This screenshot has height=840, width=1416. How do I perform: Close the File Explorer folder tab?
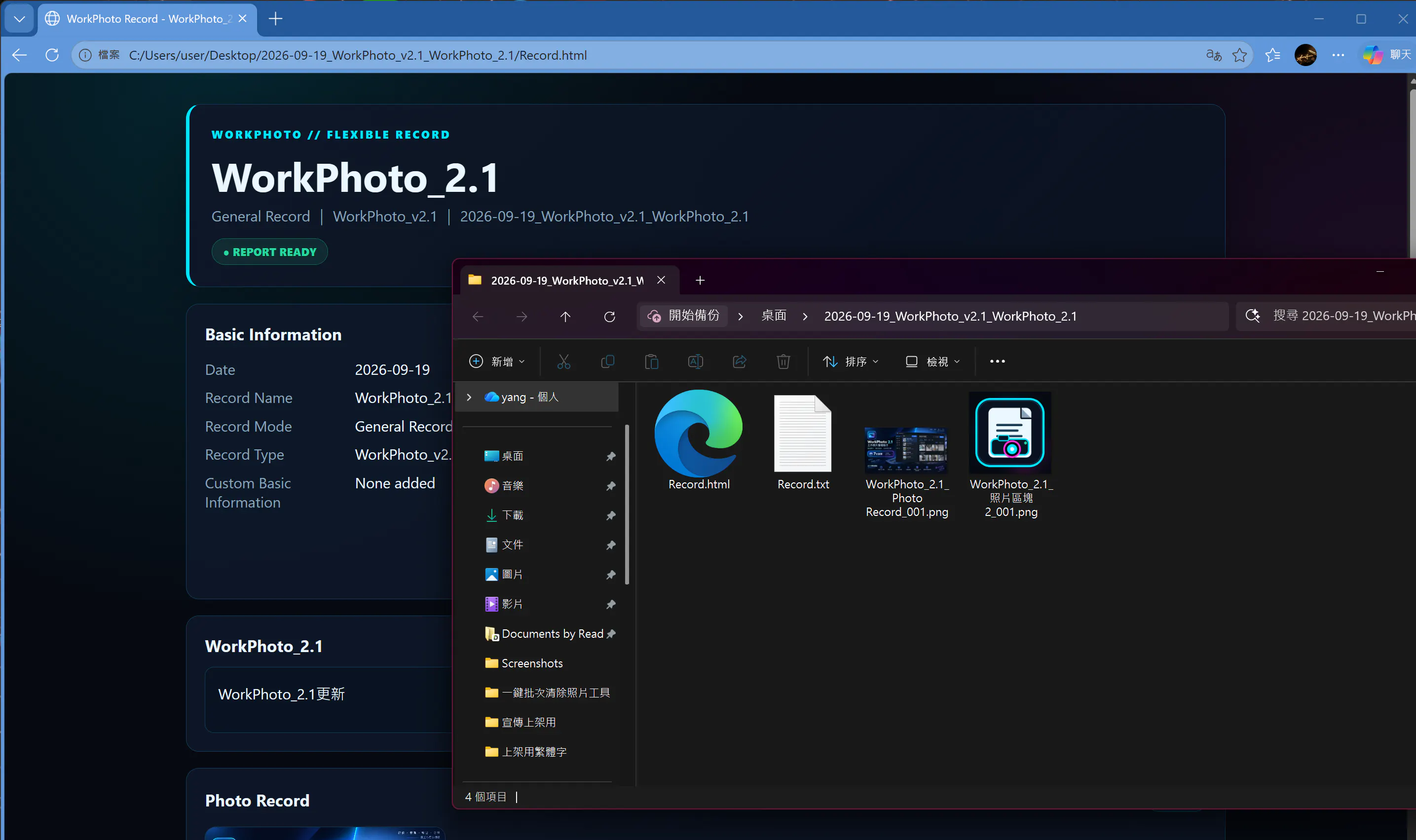(x=661, y=280)
